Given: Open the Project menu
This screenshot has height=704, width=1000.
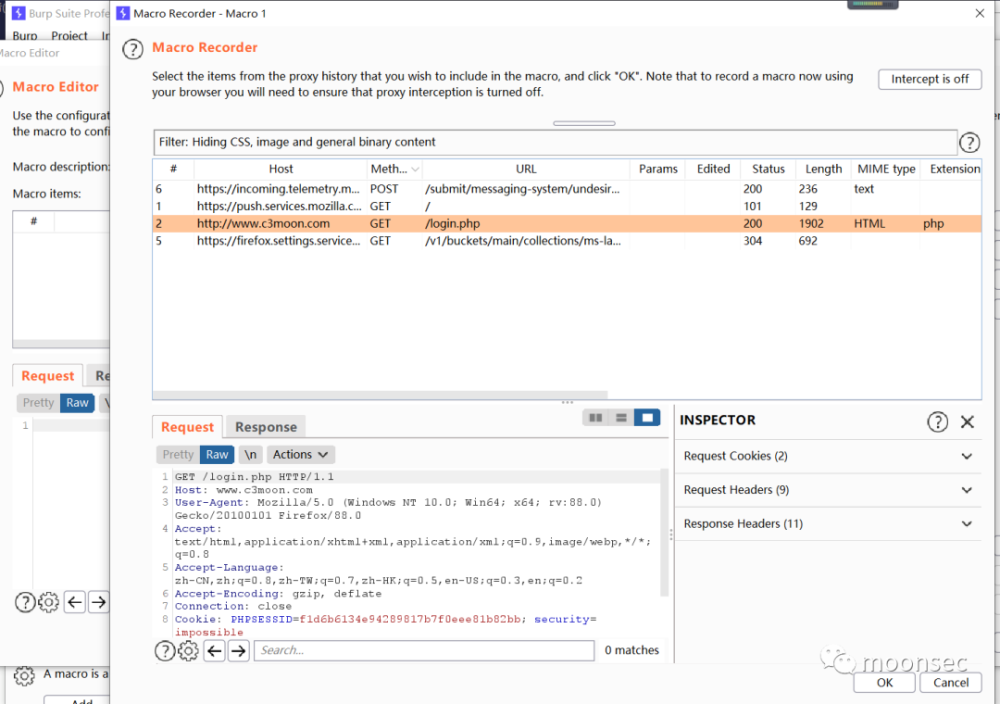Looking at the screenshot, I should (x=70, y=36).
